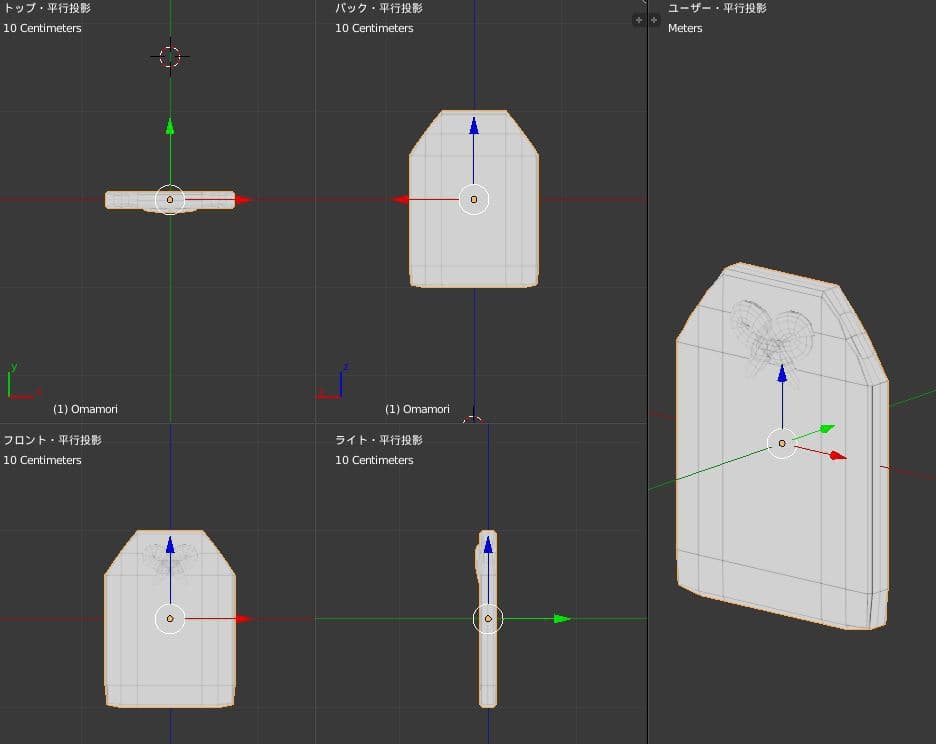This screenshot has width=936, height=744.
Task: Select the red X arrow in Top view
Action: pos(242,200)
